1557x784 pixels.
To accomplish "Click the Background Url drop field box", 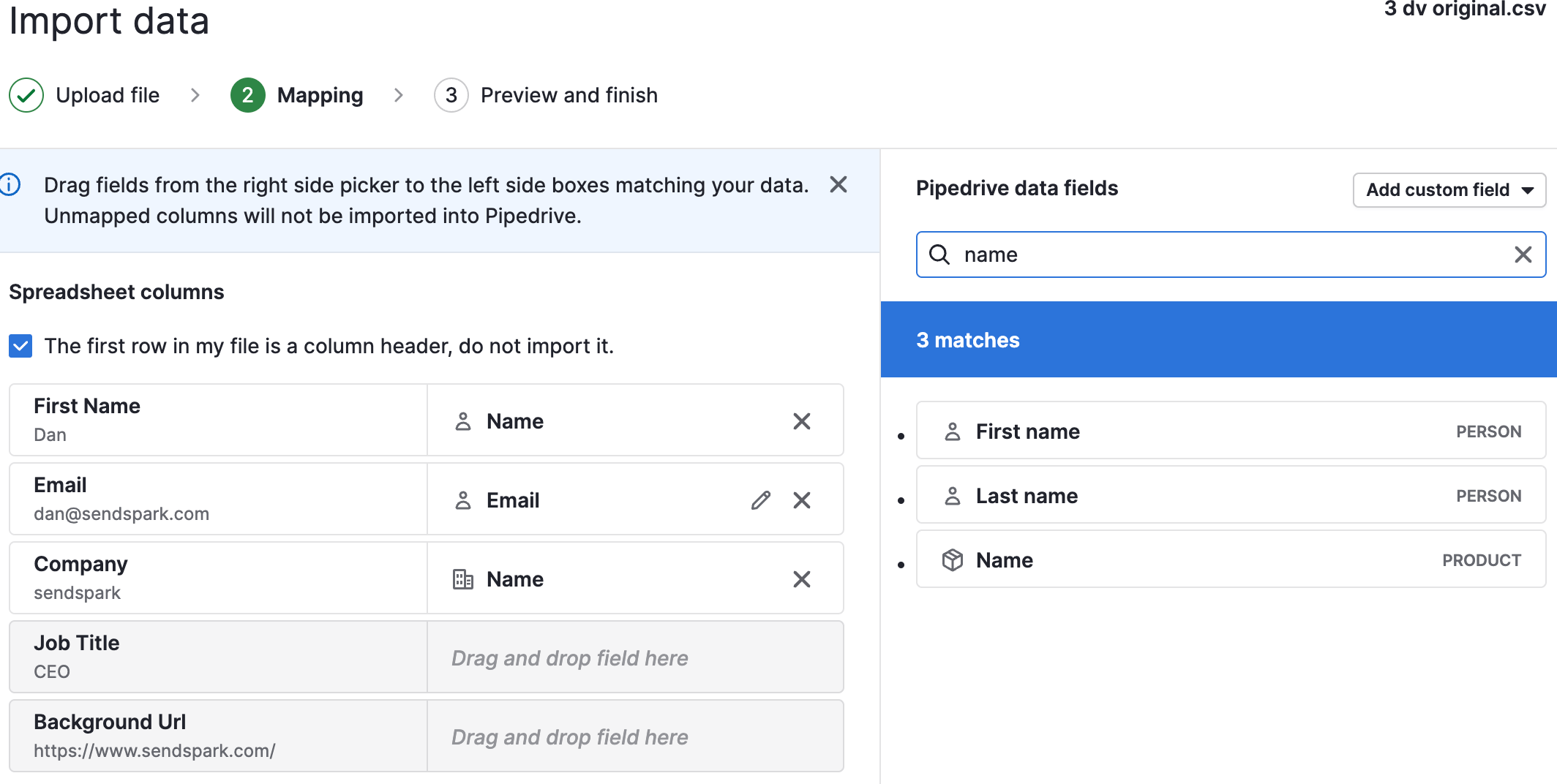I will click(x=635, y=736).
